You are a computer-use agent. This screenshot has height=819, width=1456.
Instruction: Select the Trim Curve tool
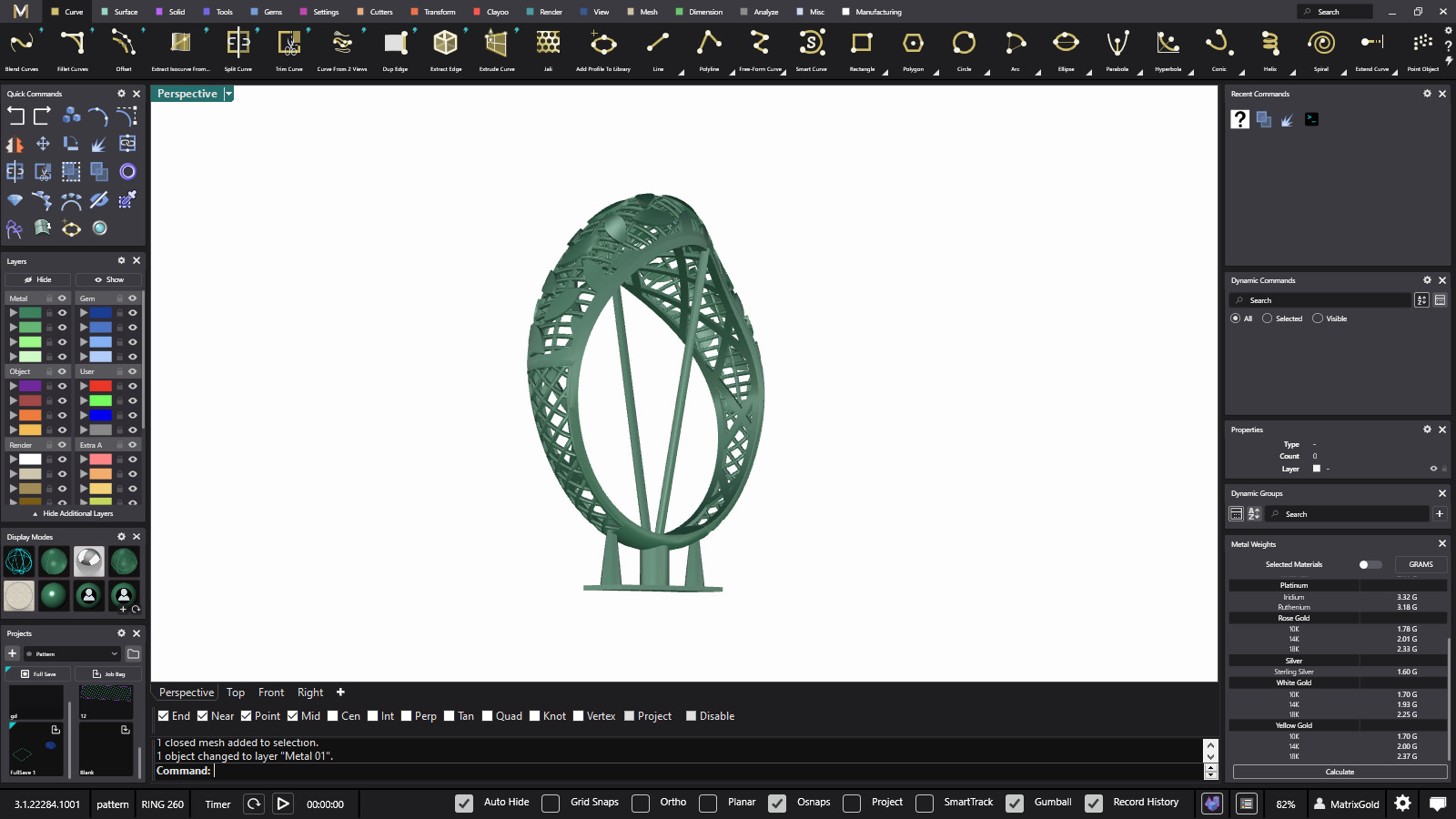pos(289,43)
